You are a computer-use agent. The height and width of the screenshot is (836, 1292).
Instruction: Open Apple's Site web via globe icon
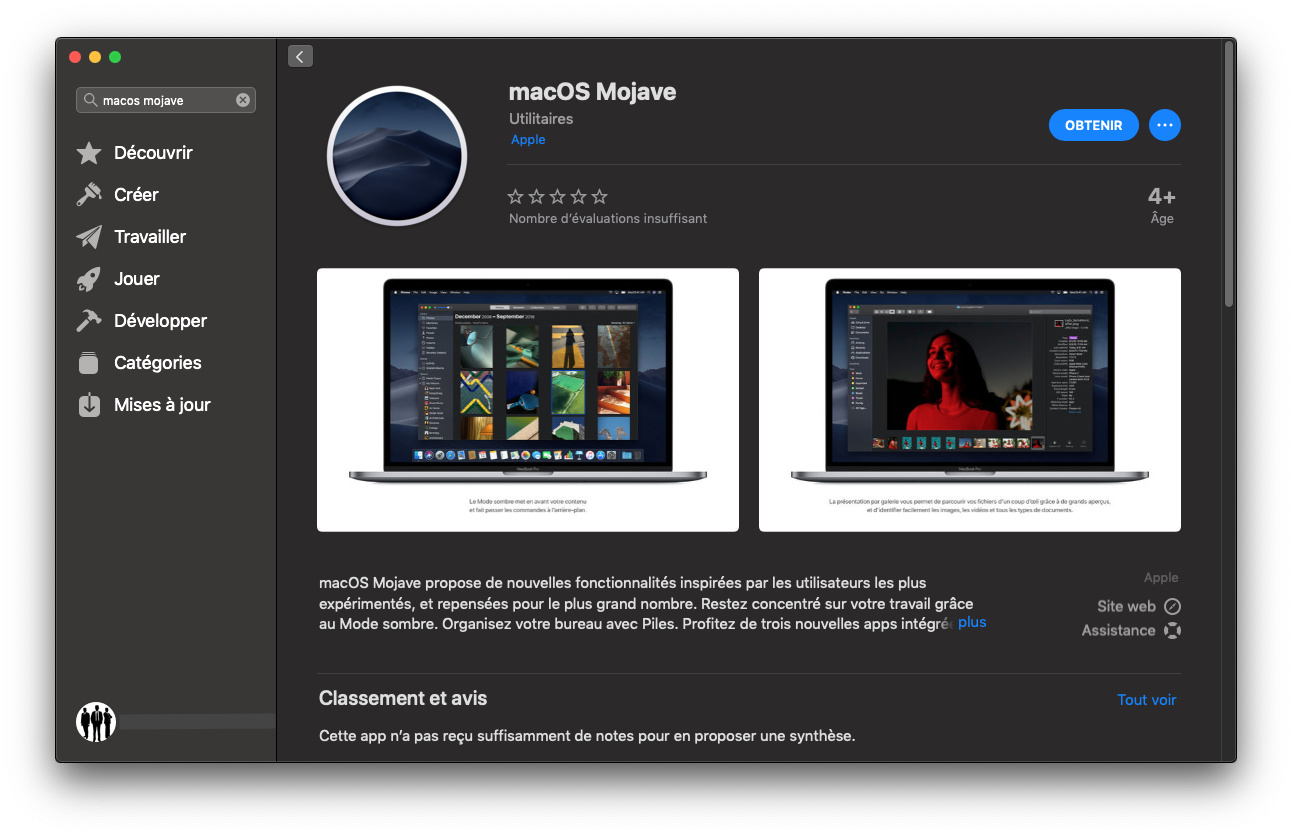1172,606
